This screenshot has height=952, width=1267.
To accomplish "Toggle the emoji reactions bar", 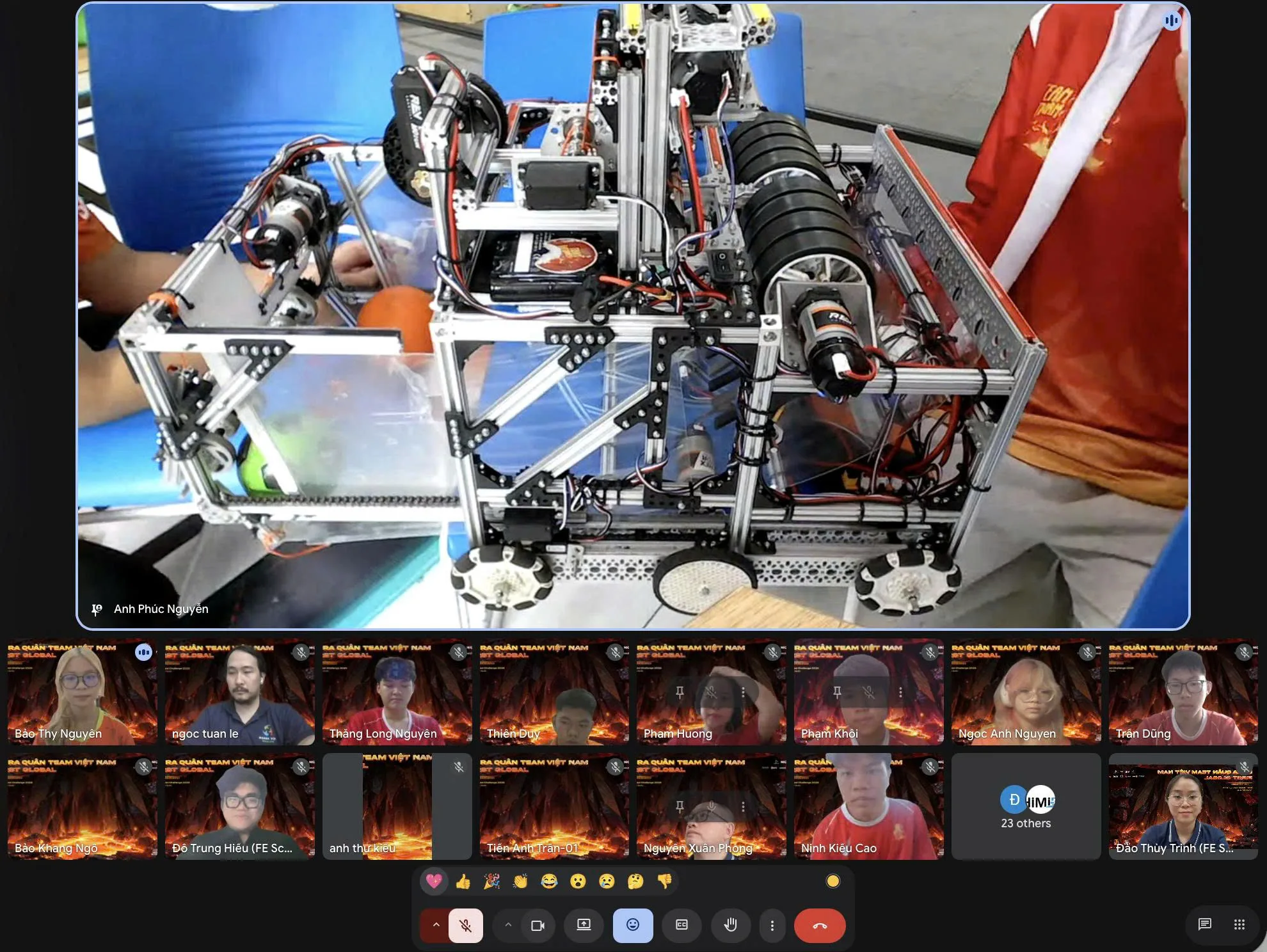I will tap(633, 925).
